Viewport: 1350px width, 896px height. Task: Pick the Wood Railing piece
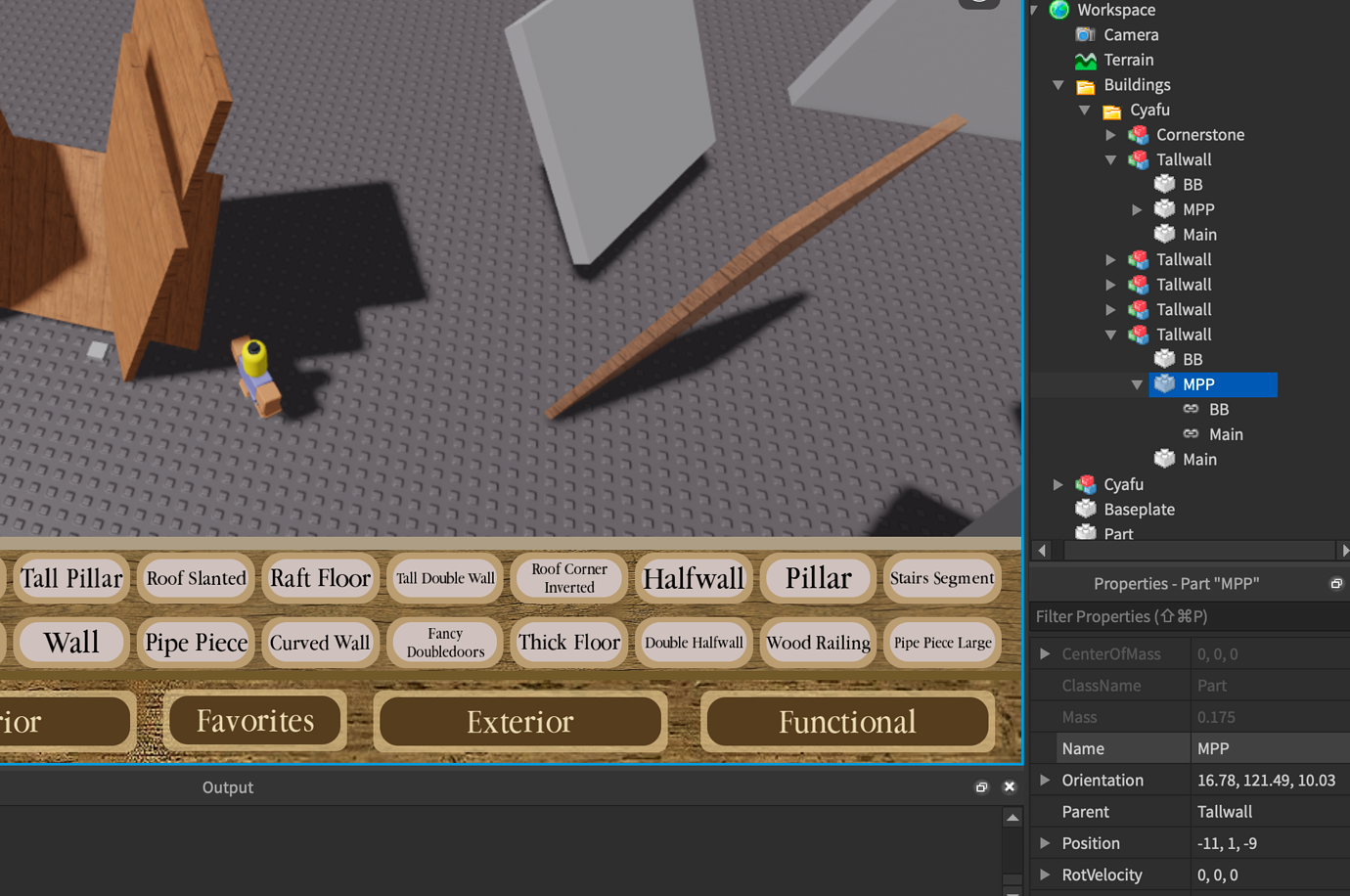coord(818,643)
